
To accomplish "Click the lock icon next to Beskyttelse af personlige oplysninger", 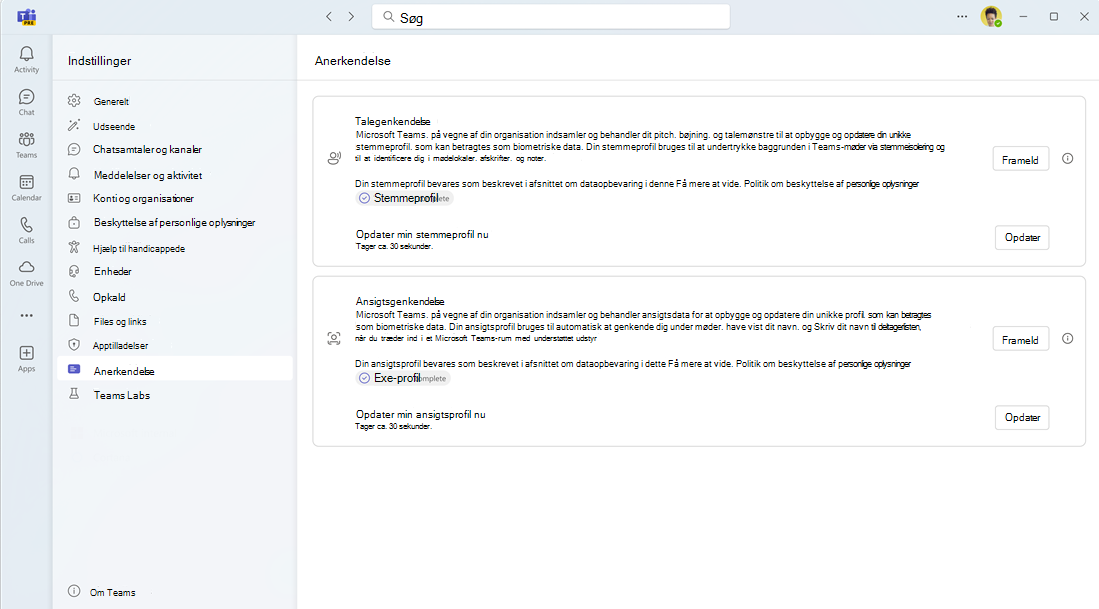I will point(74,223).
